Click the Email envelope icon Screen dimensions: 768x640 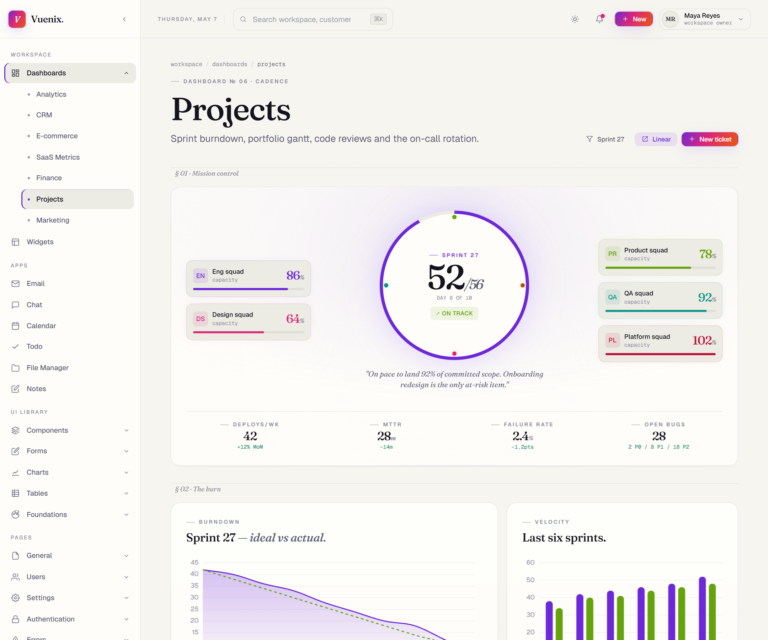[15, 284]
